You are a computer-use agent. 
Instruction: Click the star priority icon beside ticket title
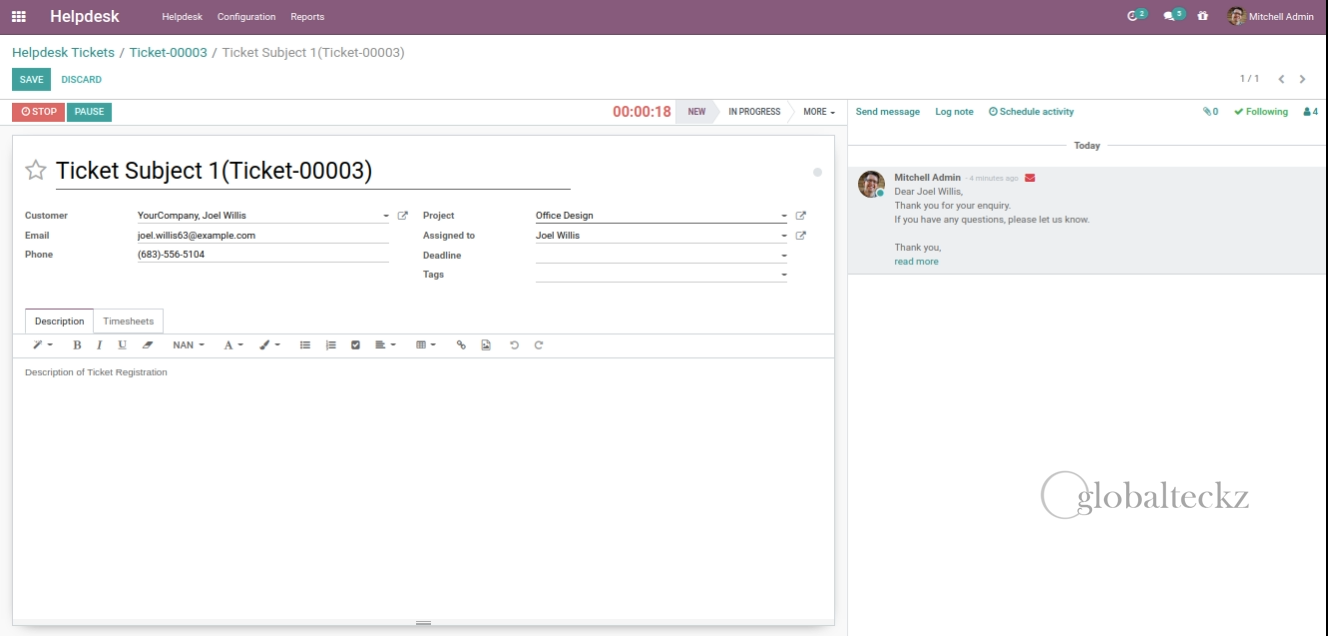(36, 170)
